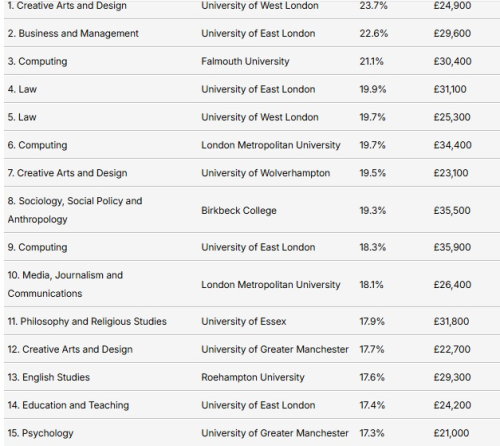Select '11. Philosophy and Religious Studies'

(87, 322)
